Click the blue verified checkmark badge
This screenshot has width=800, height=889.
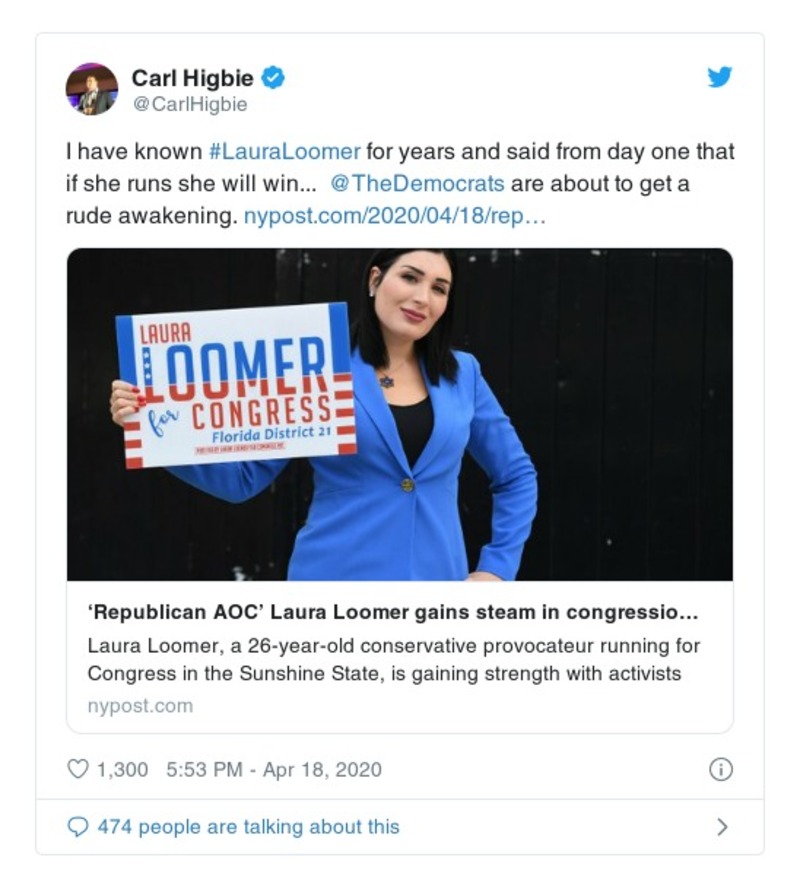273,78
